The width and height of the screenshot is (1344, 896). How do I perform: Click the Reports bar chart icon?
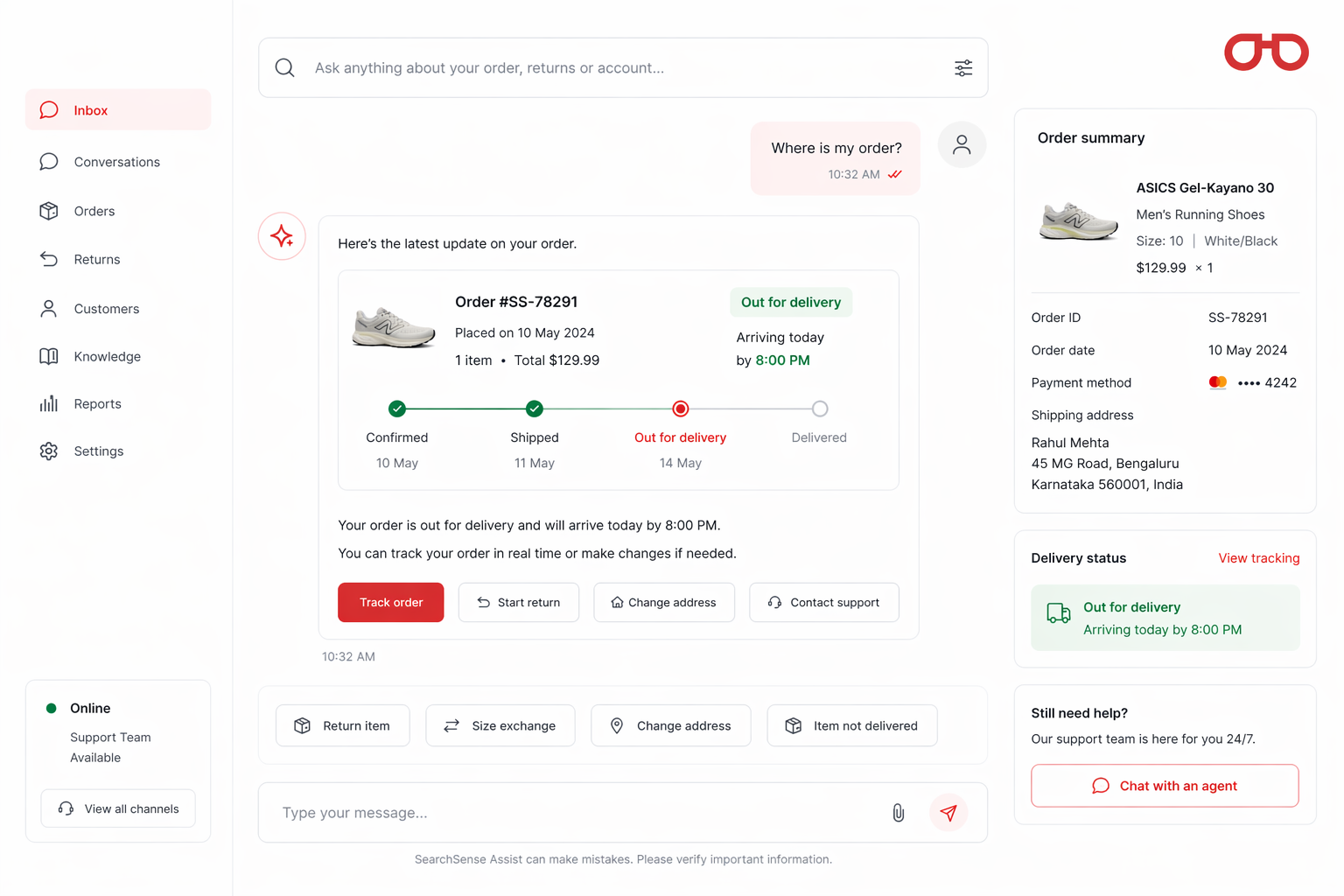pyautogui.click(x=49, y=403)
